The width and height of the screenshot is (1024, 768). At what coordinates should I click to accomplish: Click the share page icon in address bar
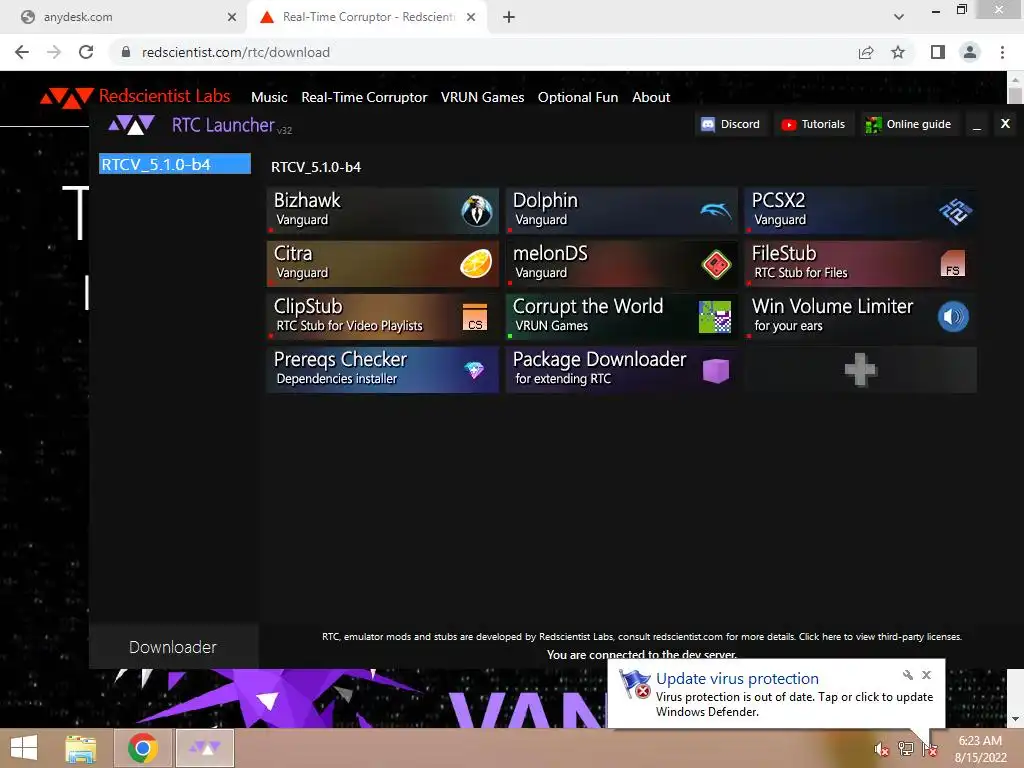coord(866,52)
